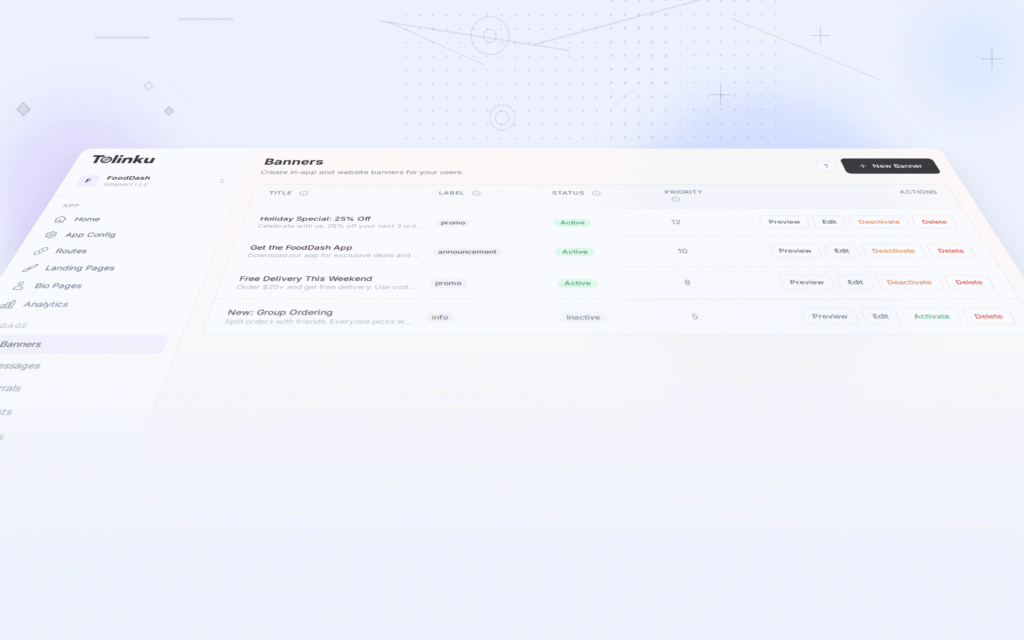Viewport: 1024px width, 640px height.
Task: Edit the Holiday Special banner
Action: point(829,222)
